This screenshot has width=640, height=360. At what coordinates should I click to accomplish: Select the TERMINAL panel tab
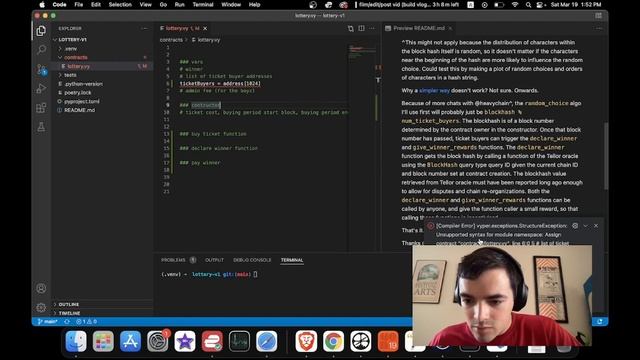(292, 260)
